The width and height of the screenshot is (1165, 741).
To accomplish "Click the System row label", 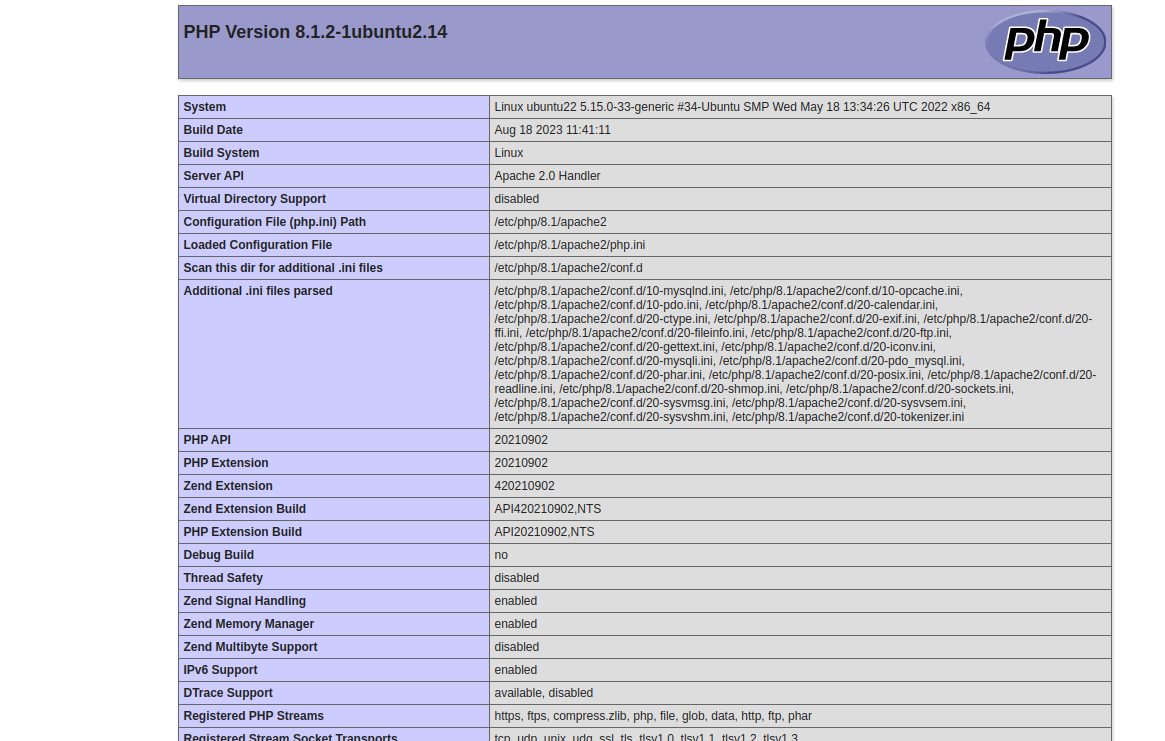I will click(205, 107).
